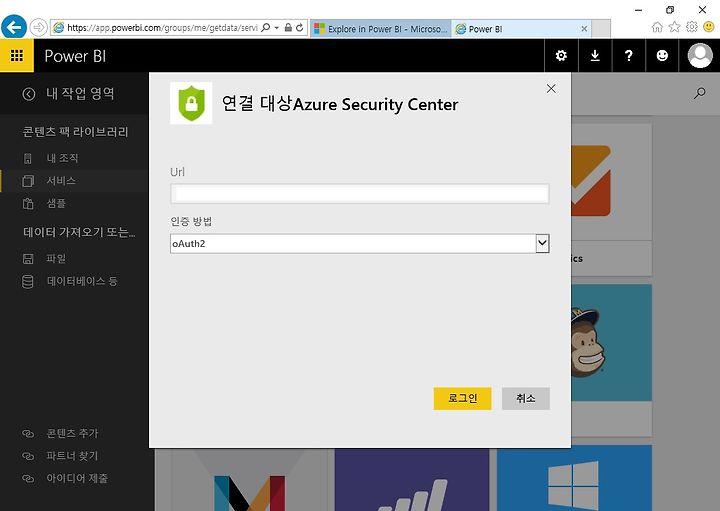The image size is (720, 511).
Task: Click the Windows logo service tile
Action: coord(574,478)
